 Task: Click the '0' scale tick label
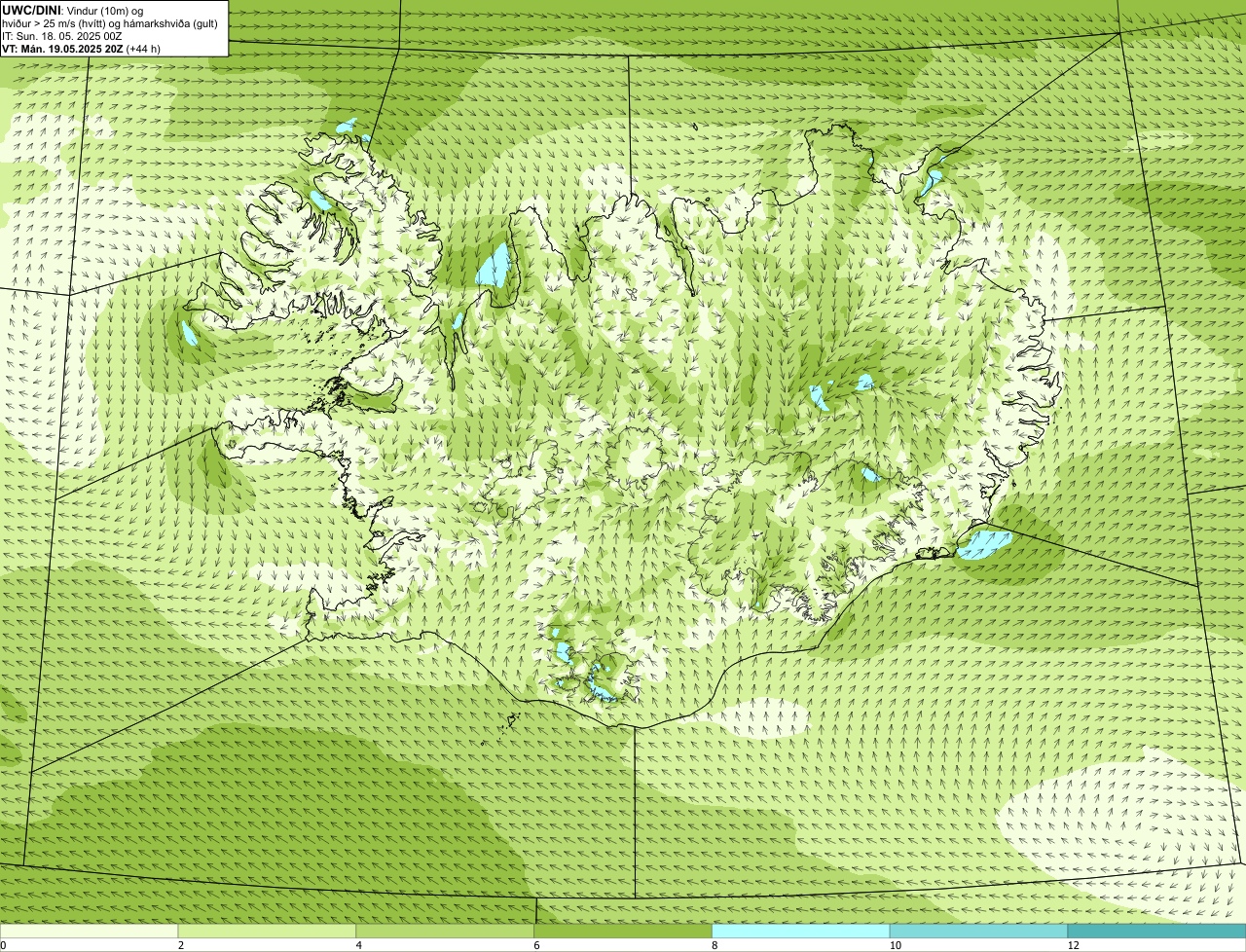click(3, 945)
